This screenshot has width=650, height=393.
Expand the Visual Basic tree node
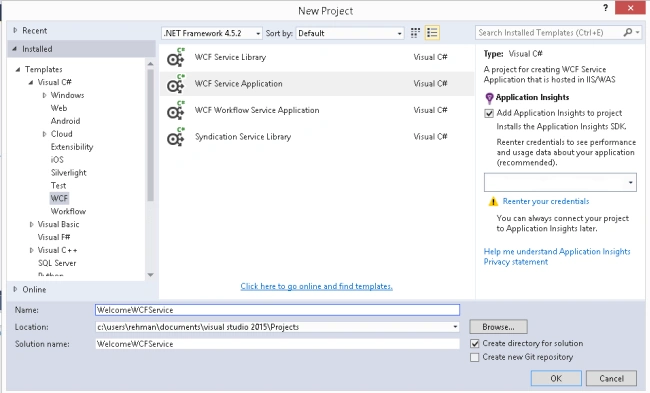pyautogui.click(x=32, y=224)
